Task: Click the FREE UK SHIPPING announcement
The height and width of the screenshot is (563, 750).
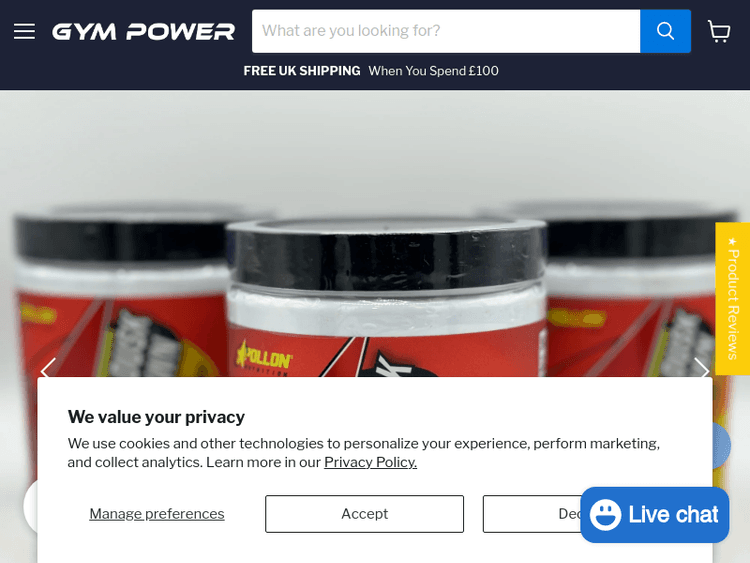Action: click(x=302, y=71)
